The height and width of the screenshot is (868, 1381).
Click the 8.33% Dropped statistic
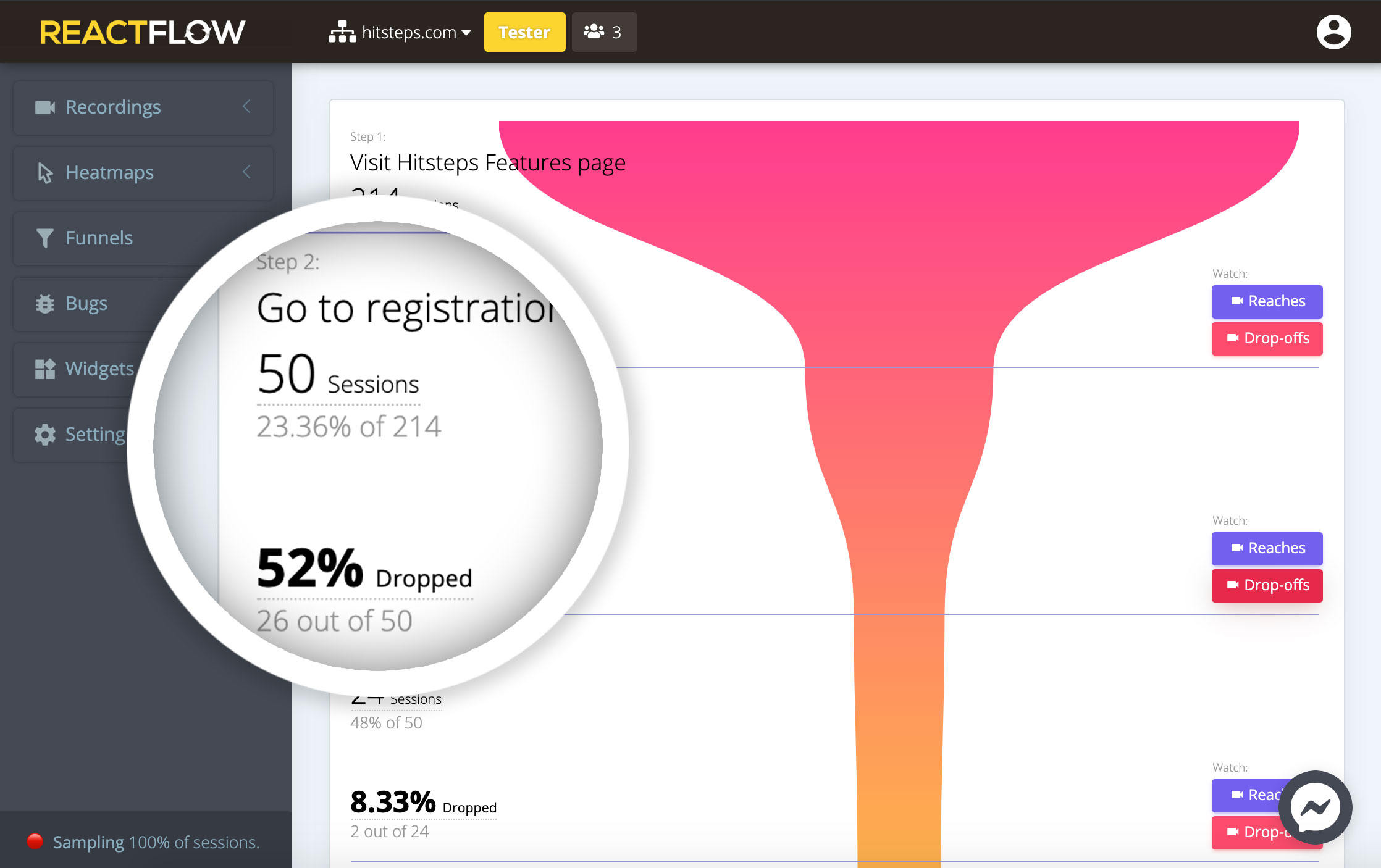(423, 803)
